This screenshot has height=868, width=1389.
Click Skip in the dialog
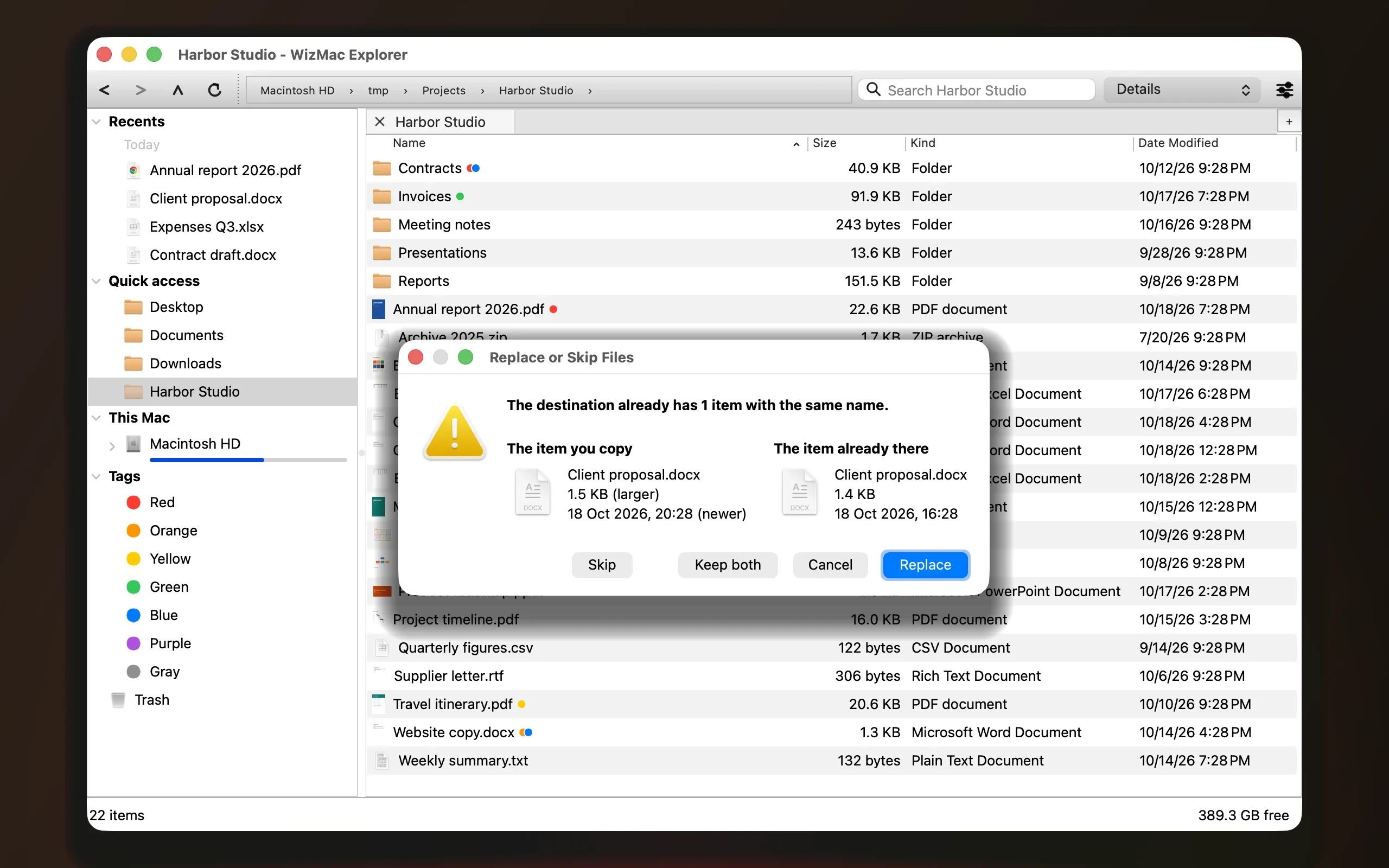602,565
